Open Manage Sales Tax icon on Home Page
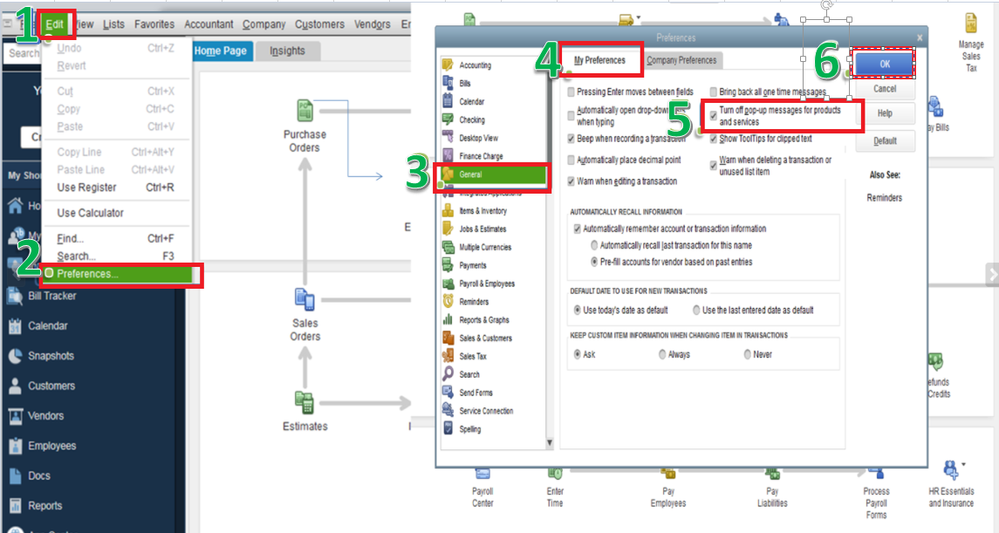999x533 pixels. tap(970, 24)
